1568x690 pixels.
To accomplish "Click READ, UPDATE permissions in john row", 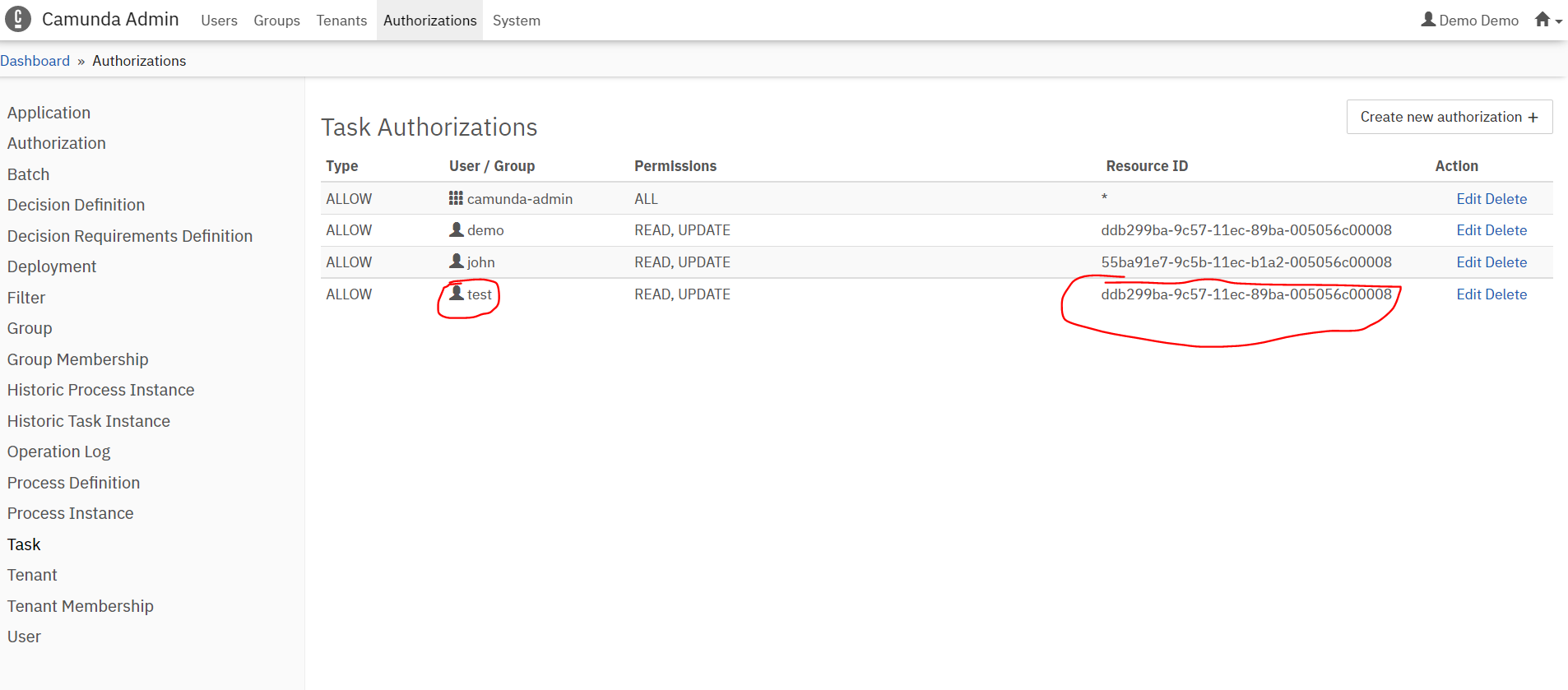I will tap(682, 262).
